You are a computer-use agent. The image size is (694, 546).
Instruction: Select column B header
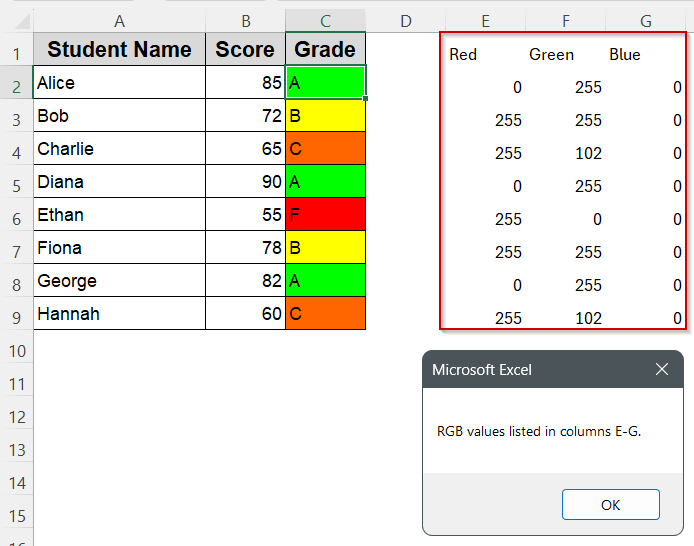pos(246,21)
